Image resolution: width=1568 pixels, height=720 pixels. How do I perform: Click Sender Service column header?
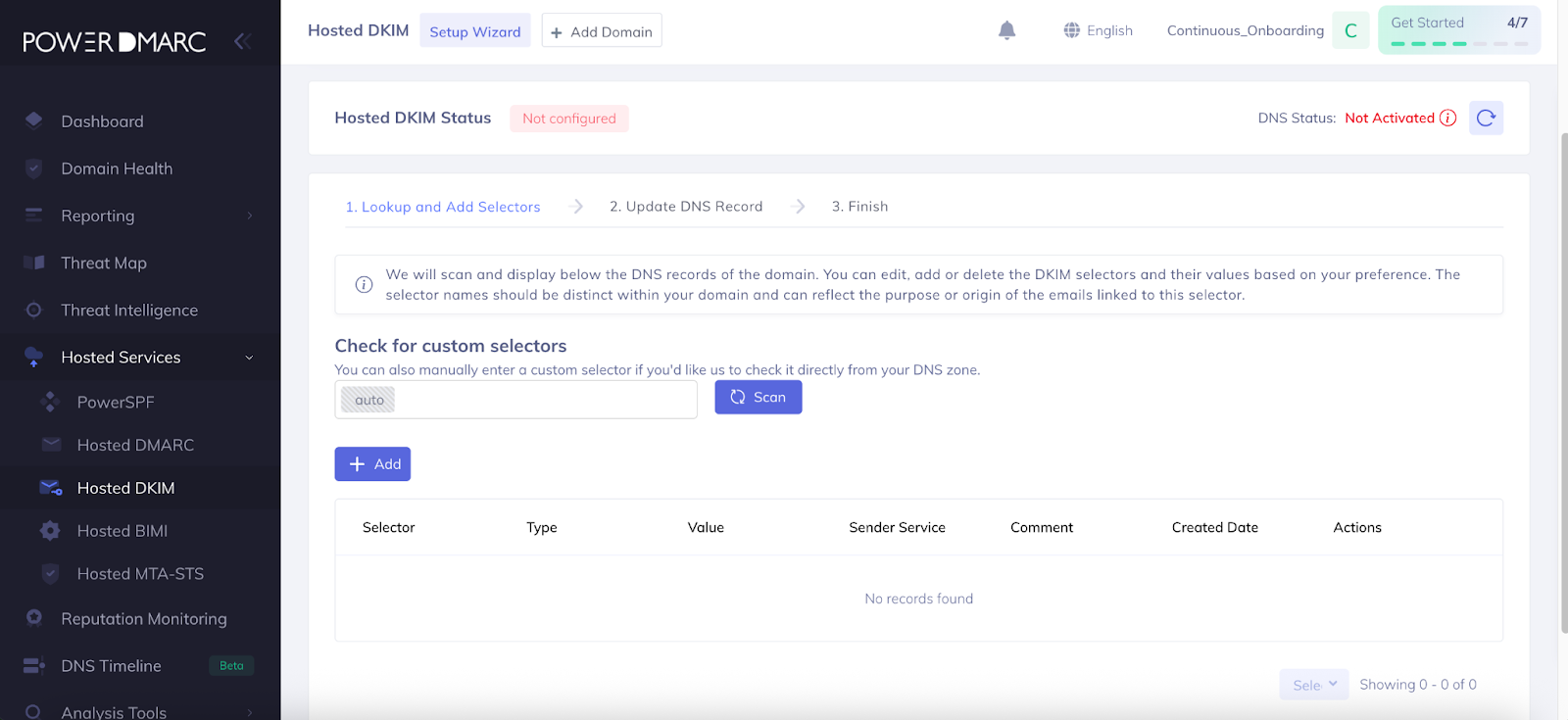pyautogui.click(x=898, y=527)
